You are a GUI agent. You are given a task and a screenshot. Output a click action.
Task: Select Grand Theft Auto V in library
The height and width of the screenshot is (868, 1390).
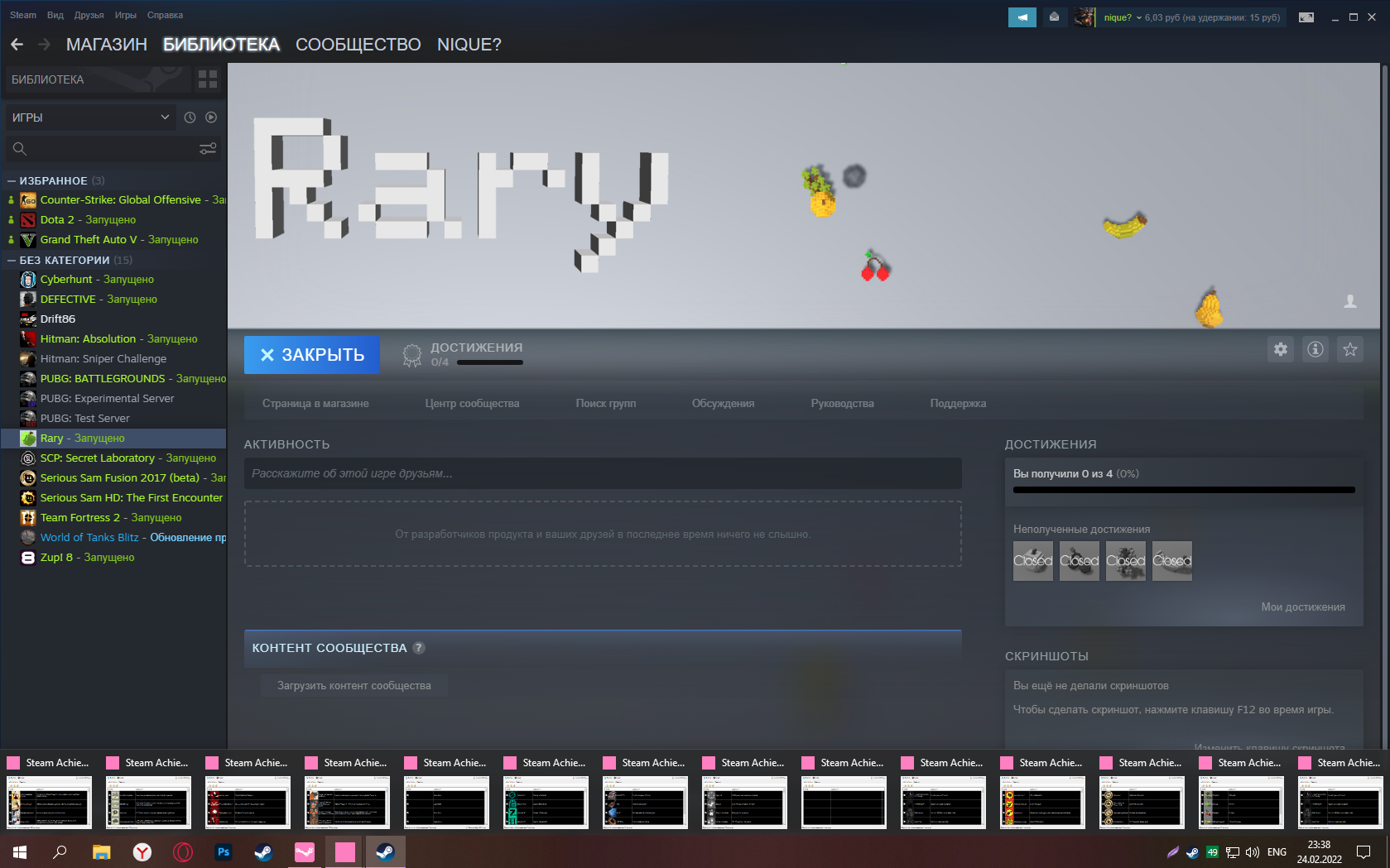(x=113, y=240)
